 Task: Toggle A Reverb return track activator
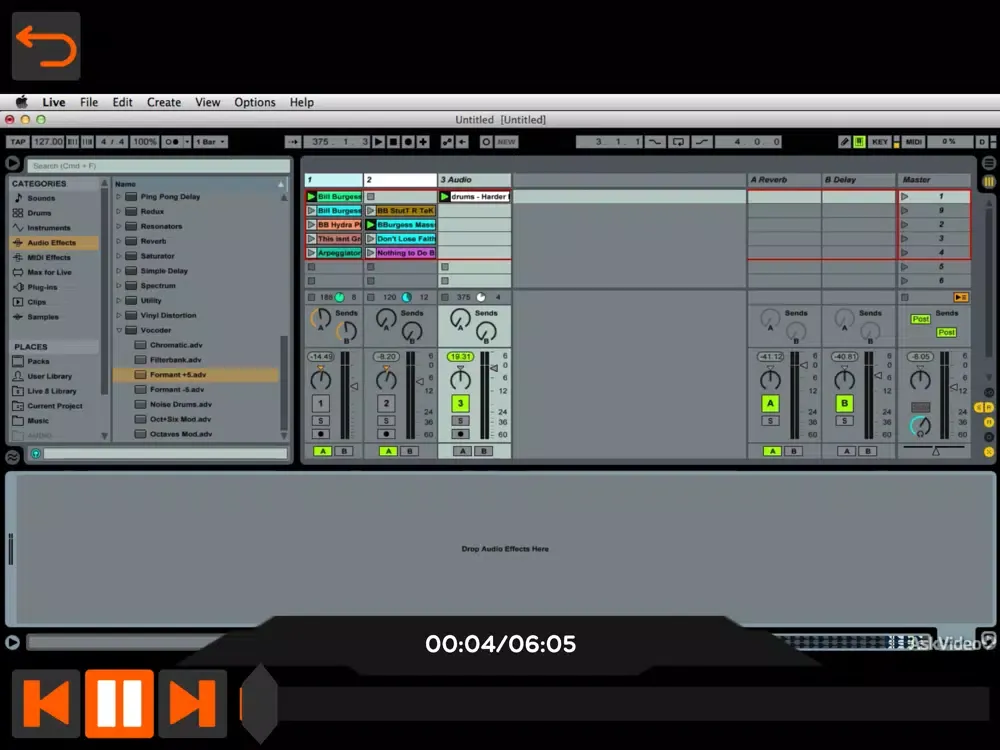tap(770, 403)
